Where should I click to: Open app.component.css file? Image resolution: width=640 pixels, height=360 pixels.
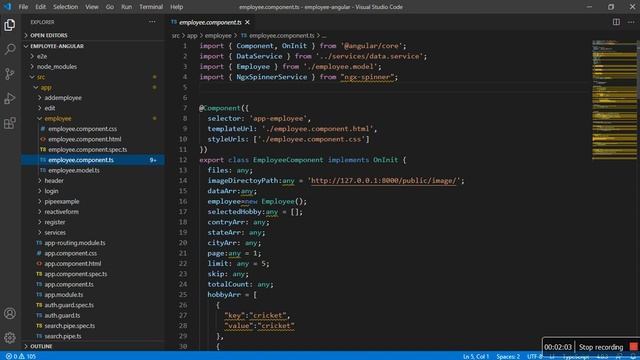coord(93,253)
